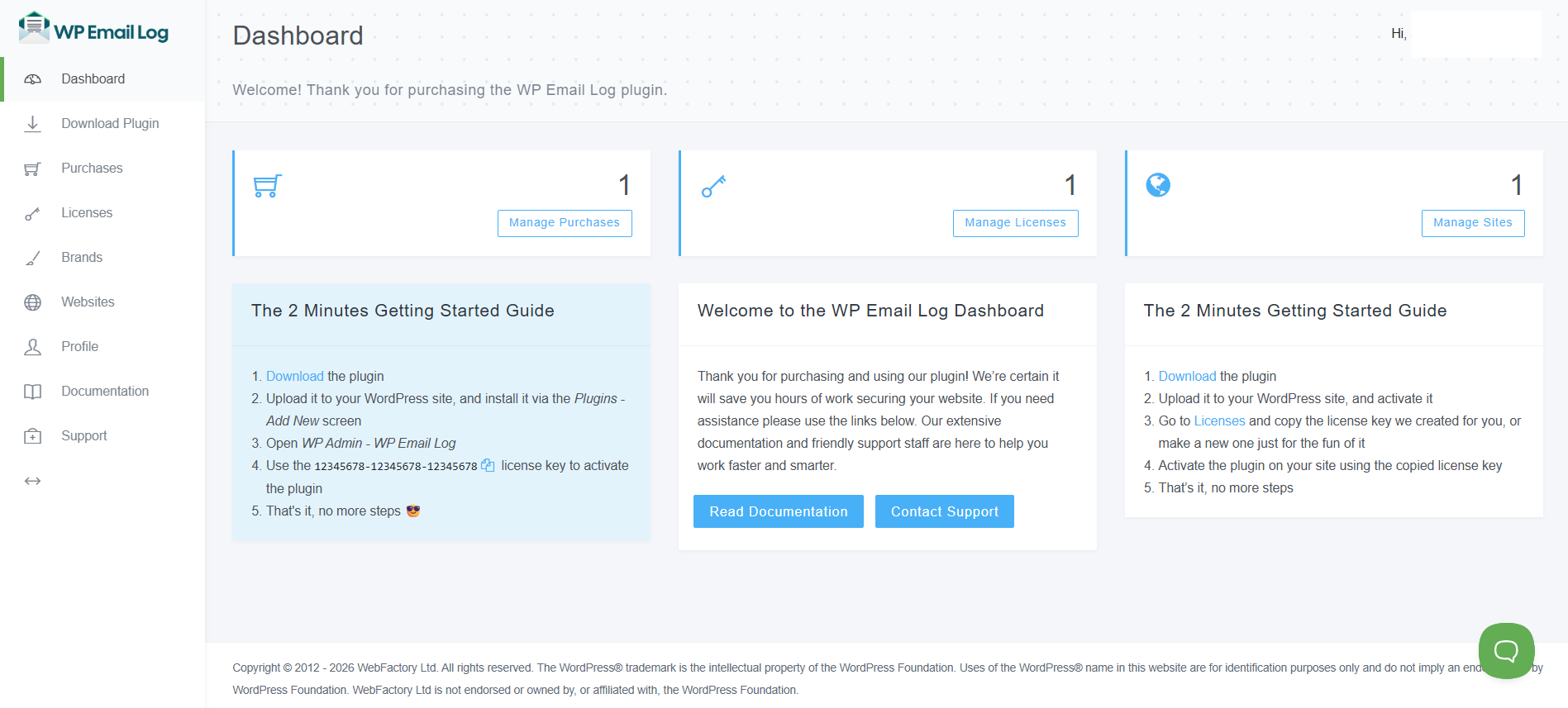Open the live chat support bubble
The height and width of the screenshot is (708, 1568).
point(1506,651)
